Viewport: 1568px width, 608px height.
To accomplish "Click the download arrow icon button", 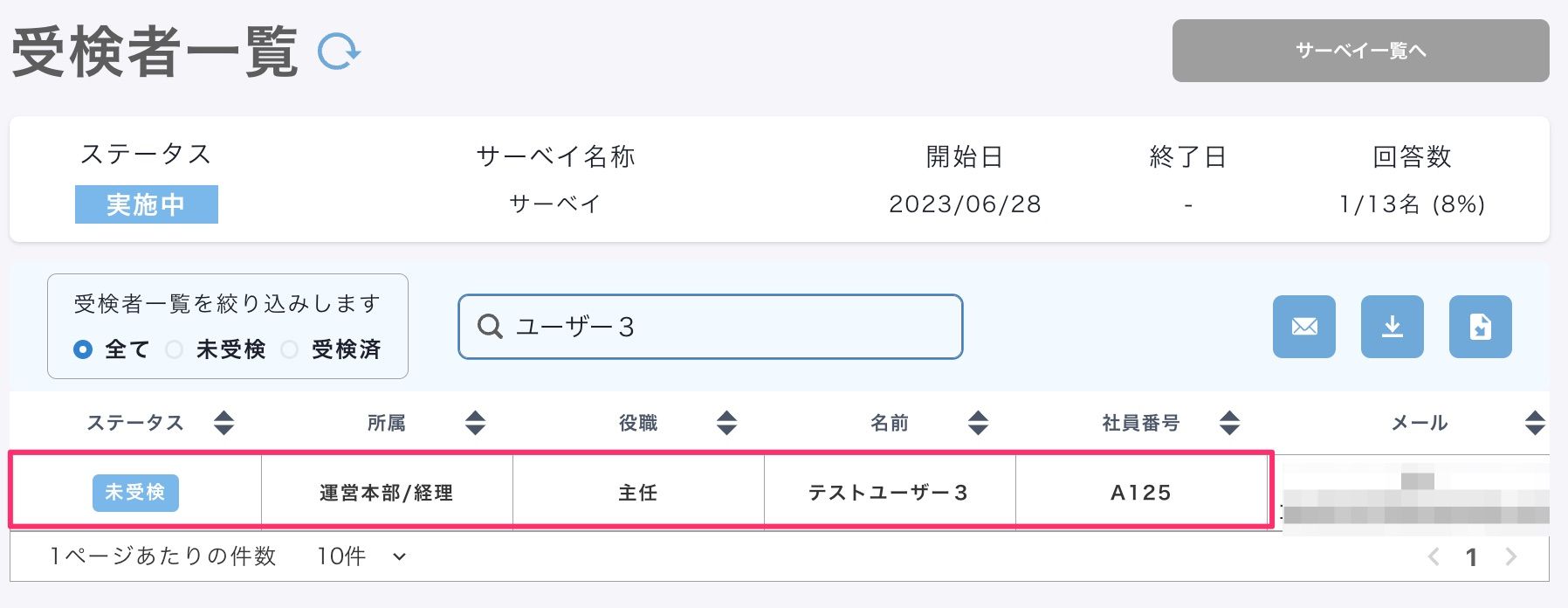I will coord(1392,327).
